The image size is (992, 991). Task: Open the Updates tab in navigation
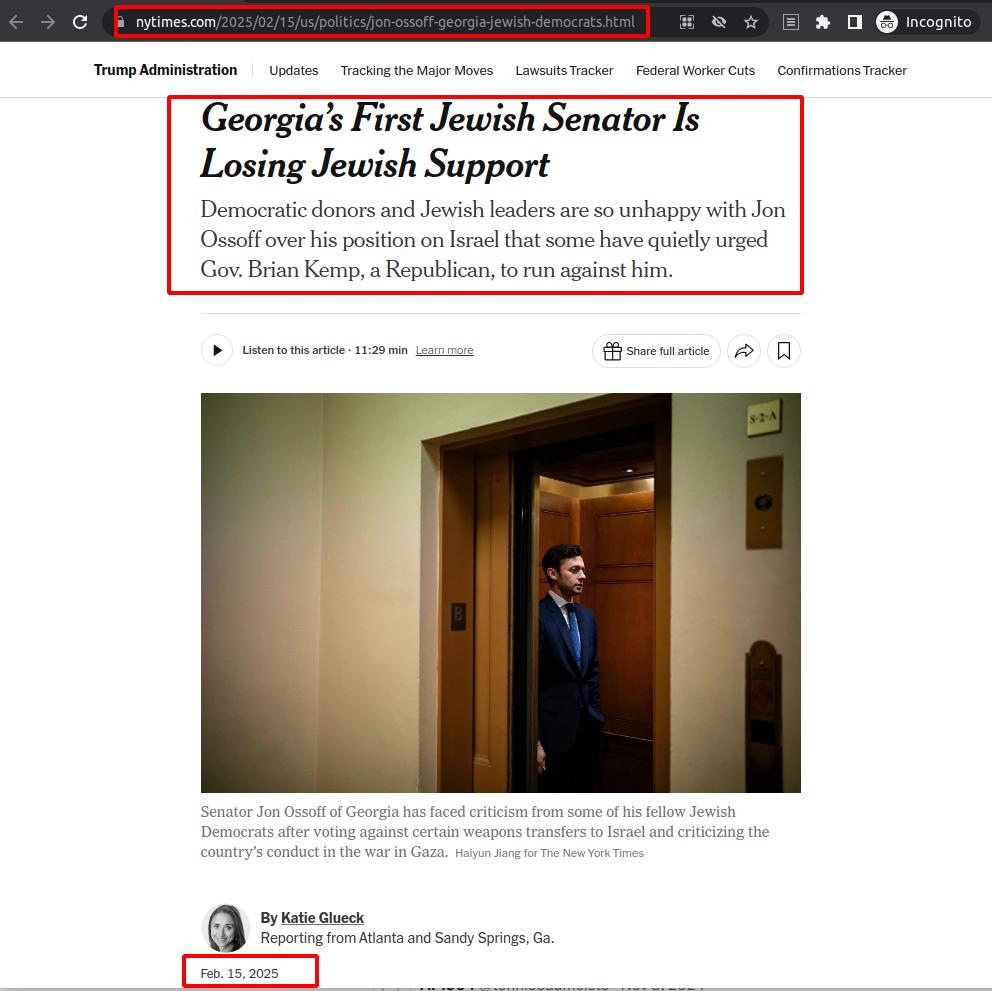pos(294,70)
